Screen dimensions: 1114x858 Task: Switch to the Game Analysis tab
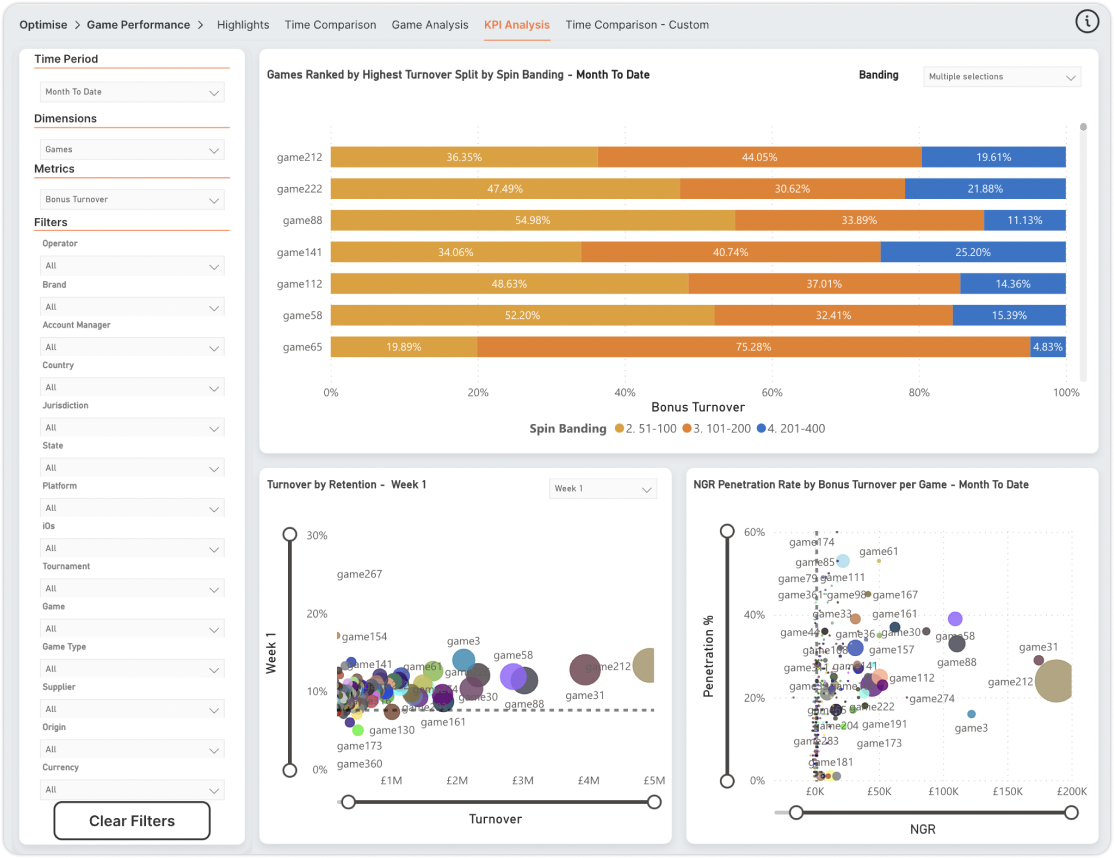click(430, 24)
